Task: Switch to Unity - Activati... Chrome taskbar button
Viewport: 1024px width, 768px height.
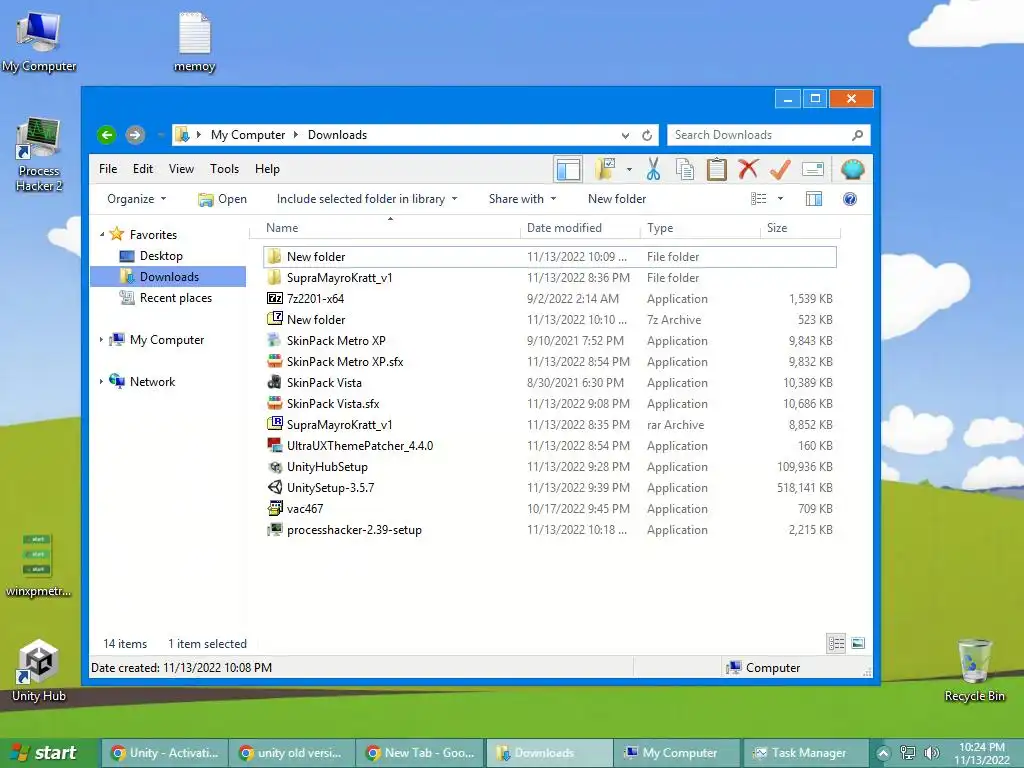Action: [164, 753]
